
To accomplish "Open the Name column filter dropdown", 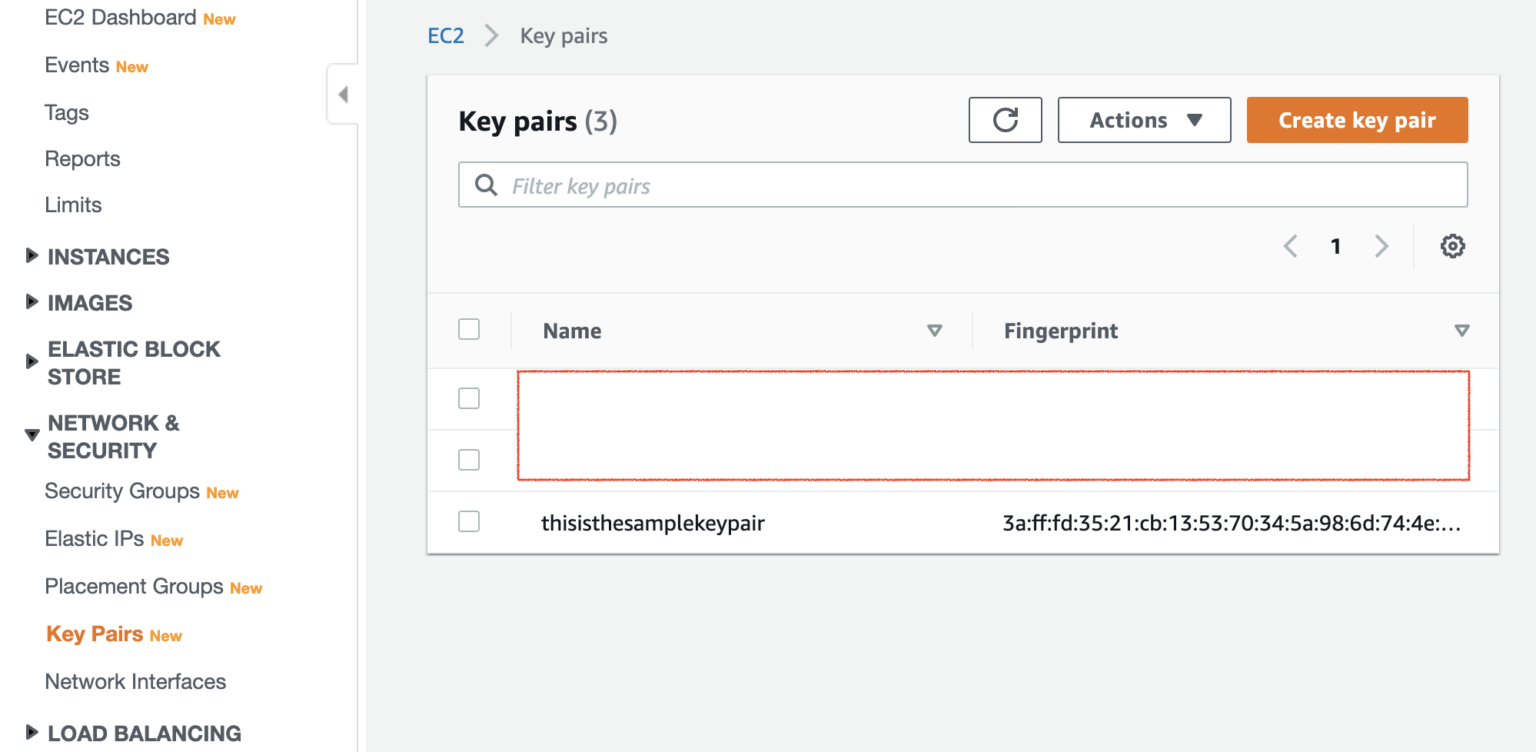I will [935, 330].
